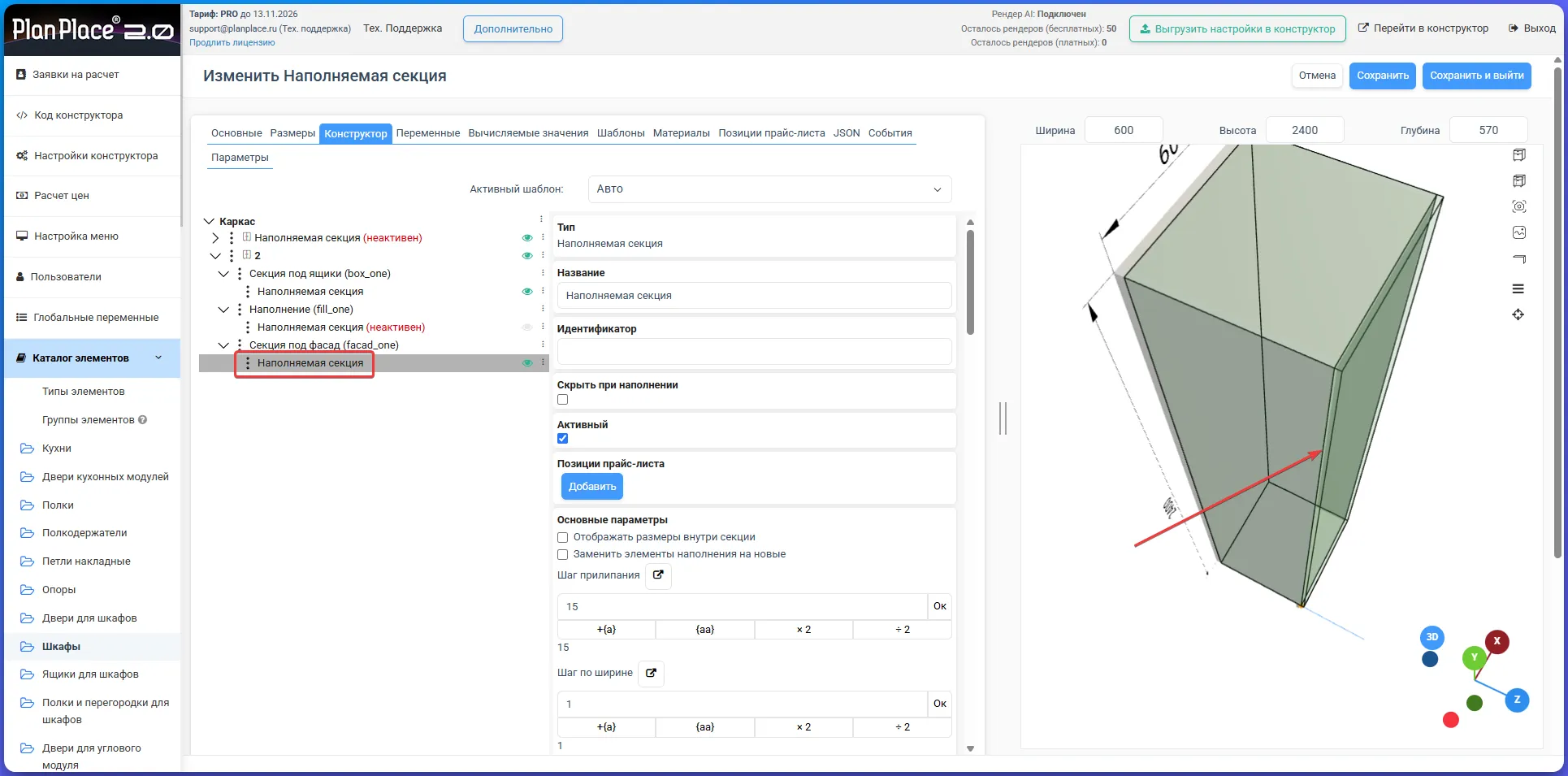Enable Заменить элементы наполнения на новые

pyautogui.click(x=562, y=554)
